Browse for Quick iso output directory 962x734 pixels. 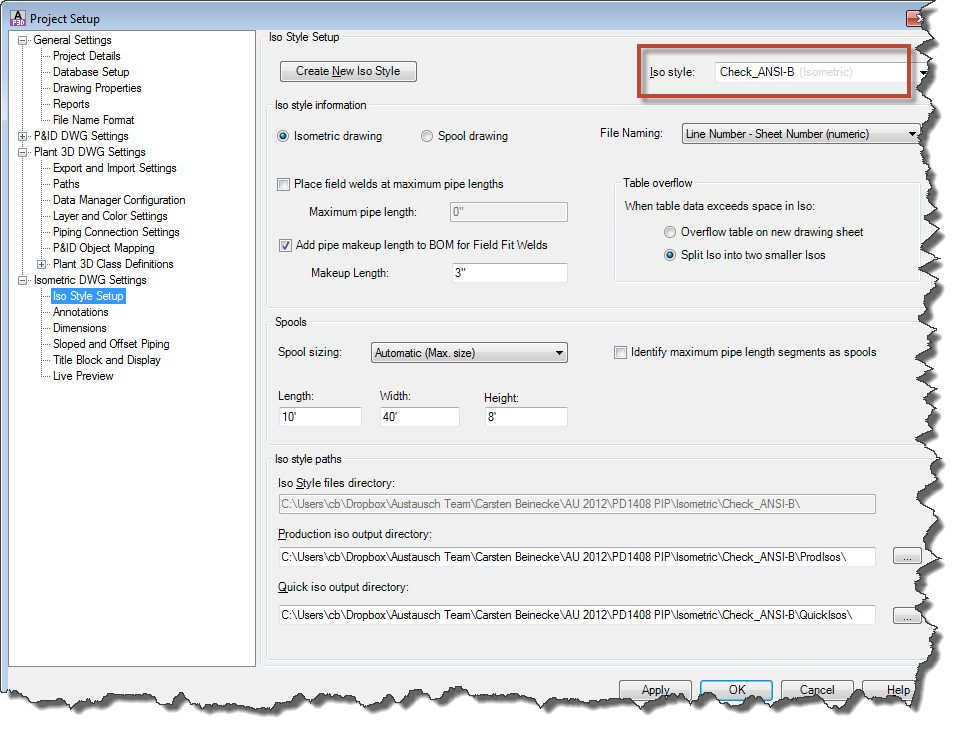(907, 616)
